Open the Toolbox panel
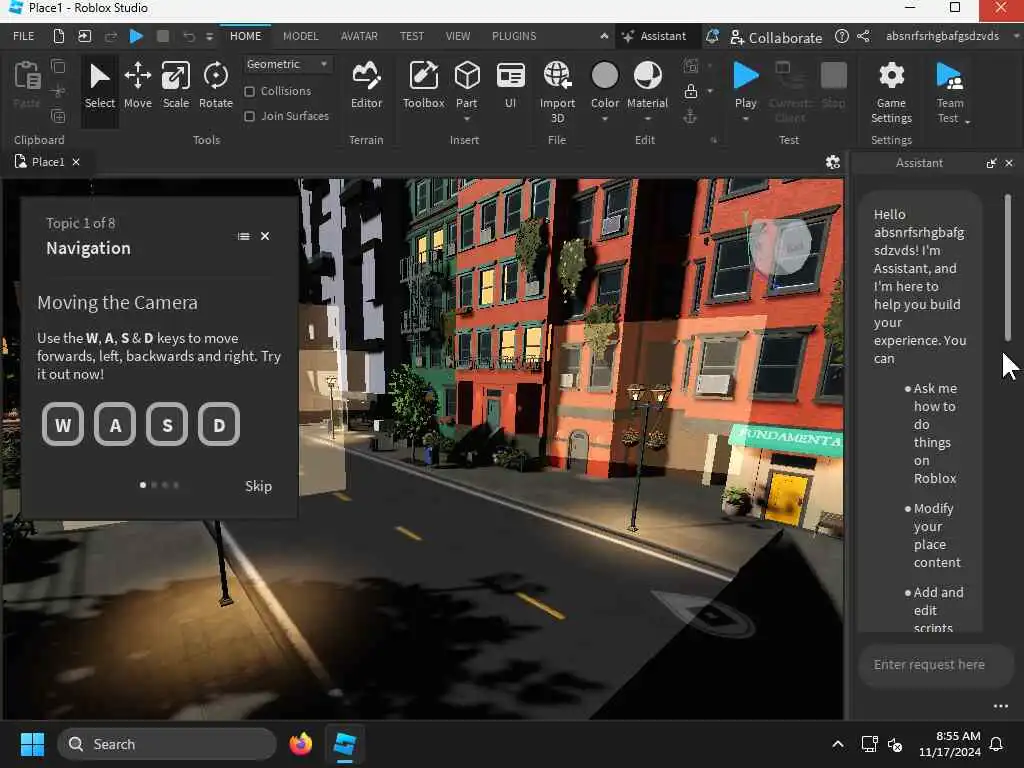The height and width of the screenshot is (768, 1024). (423, 85)
